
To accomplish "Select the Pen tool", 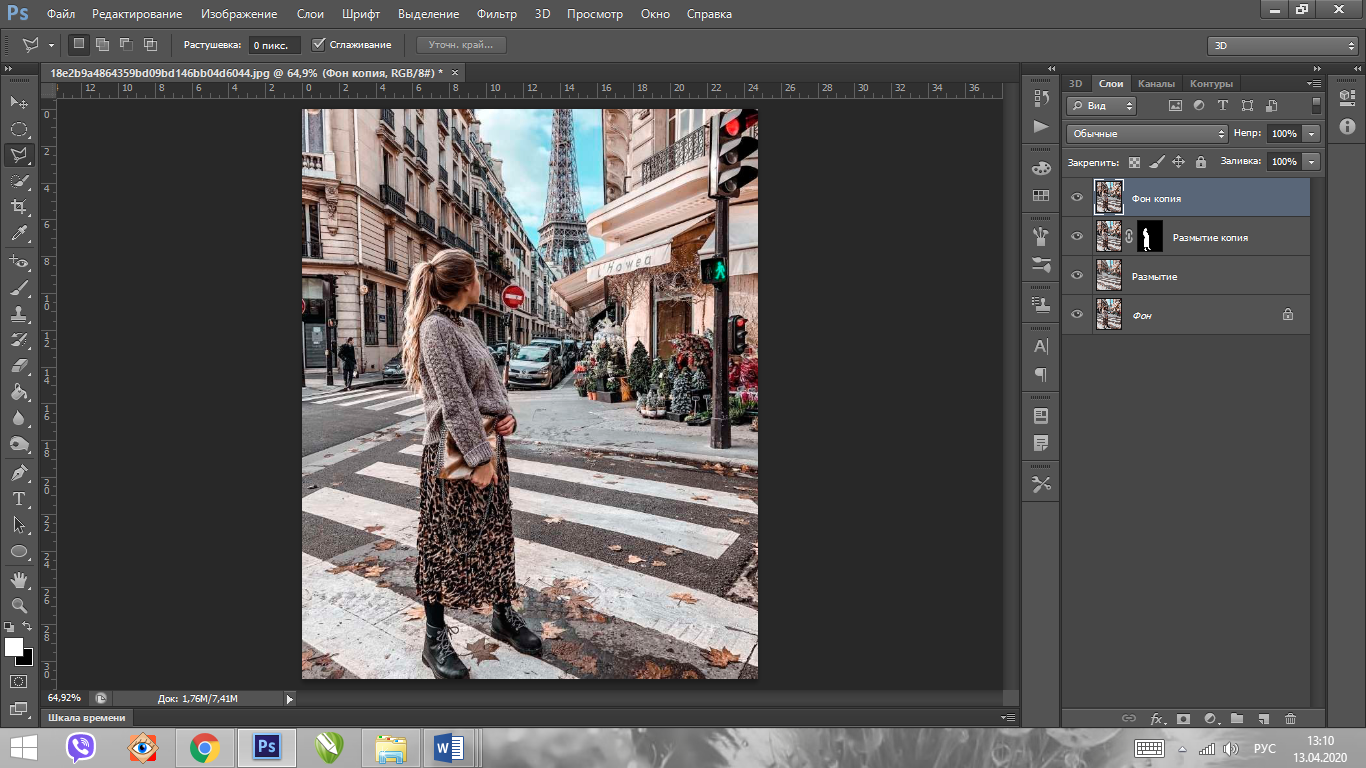I will (19, 472).
